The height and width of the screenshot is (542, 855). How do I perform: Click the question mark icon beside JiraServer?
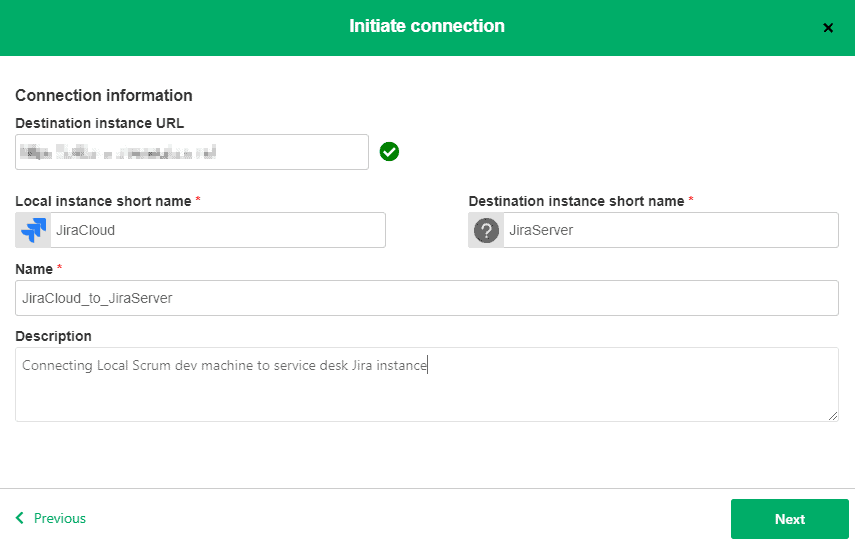486,230
